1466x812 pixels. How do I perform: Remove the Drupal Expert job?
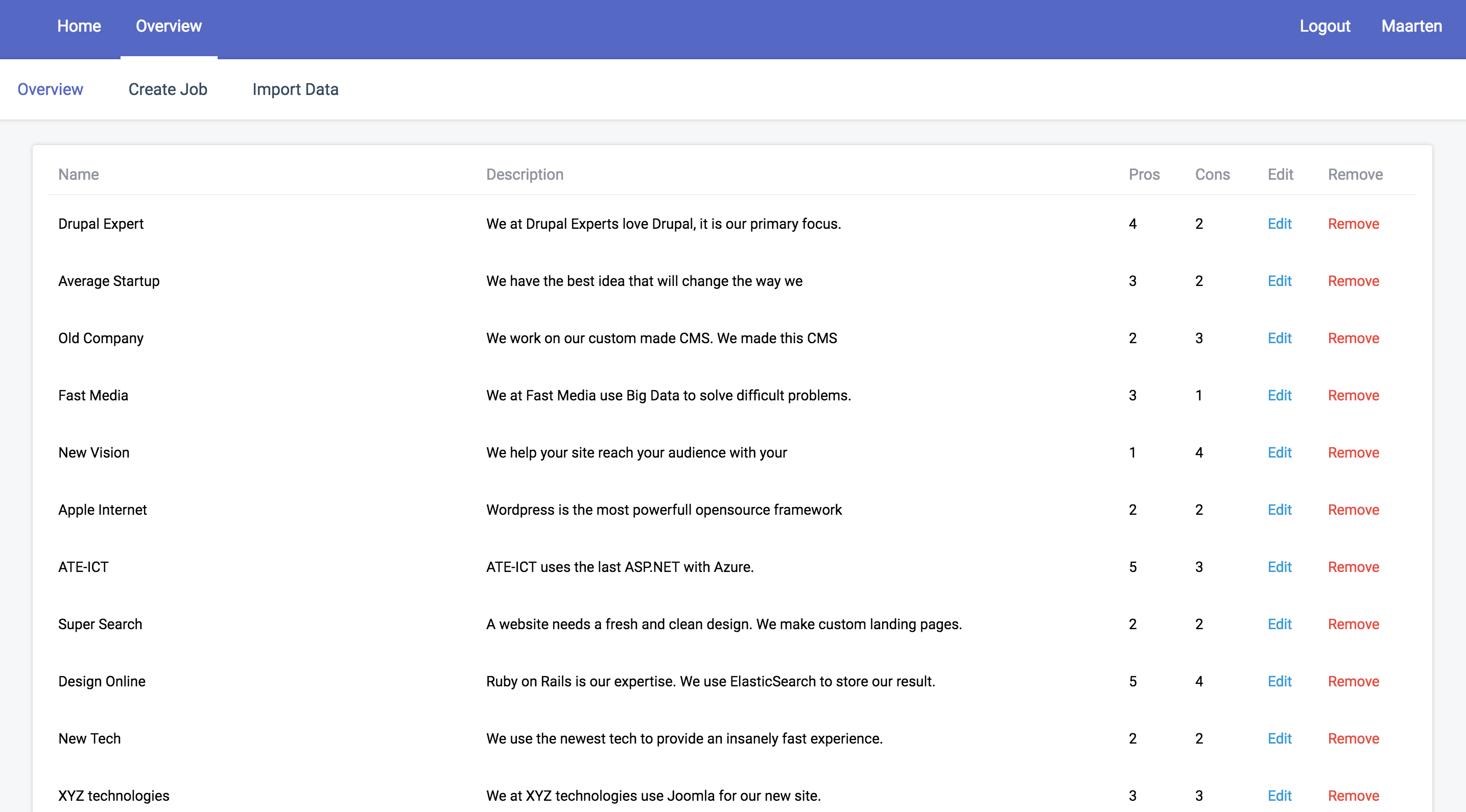point(1353,224)
